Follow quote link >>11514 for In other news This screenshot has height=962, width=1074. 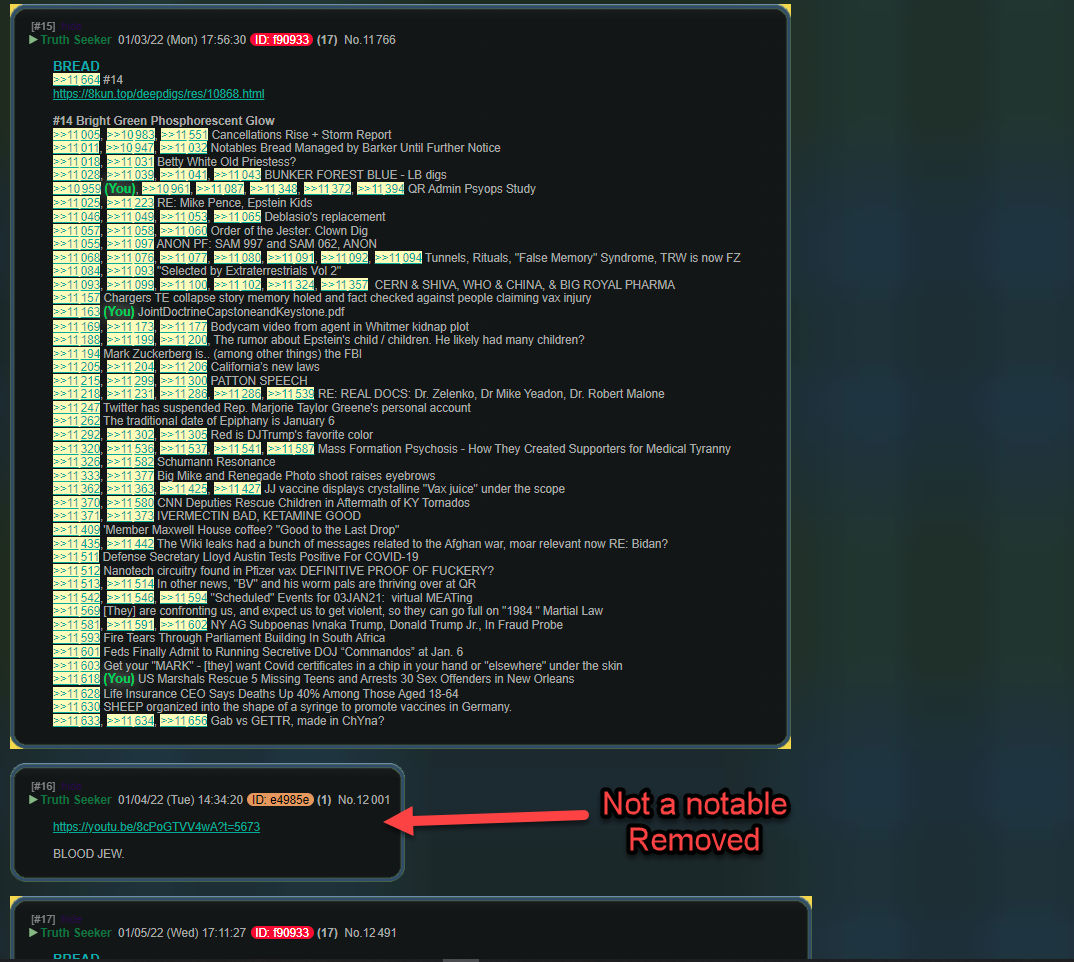(130, 584)
